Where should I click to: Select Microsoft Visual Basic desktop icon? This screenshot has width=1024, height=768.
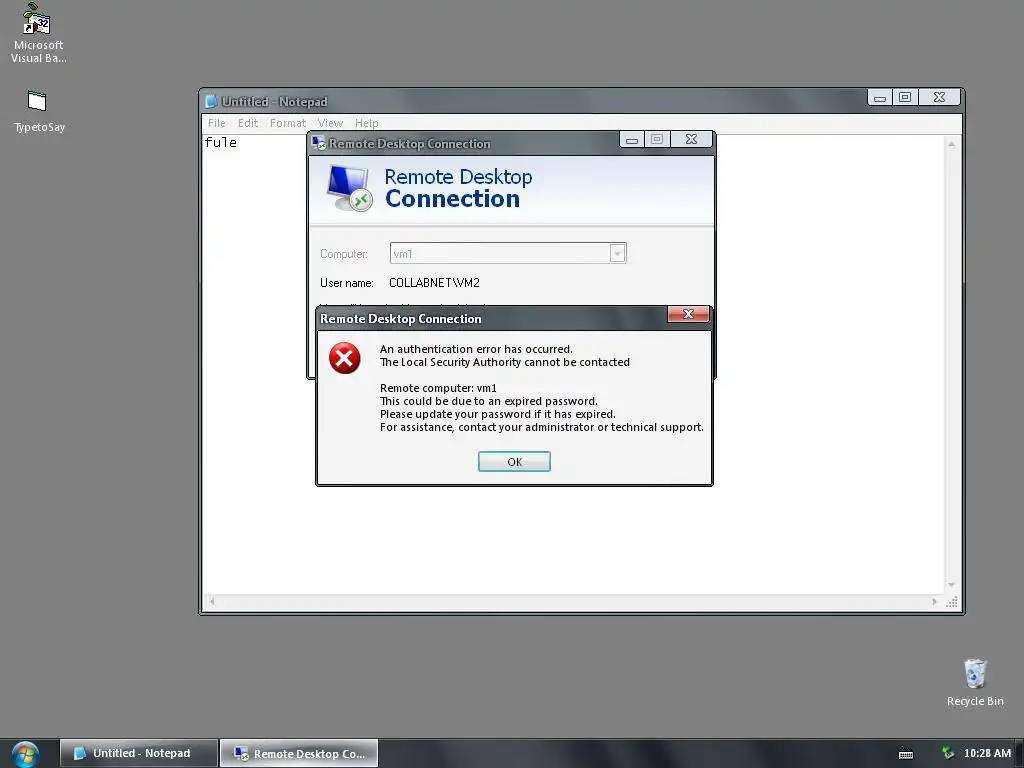(x=39, y=33)
